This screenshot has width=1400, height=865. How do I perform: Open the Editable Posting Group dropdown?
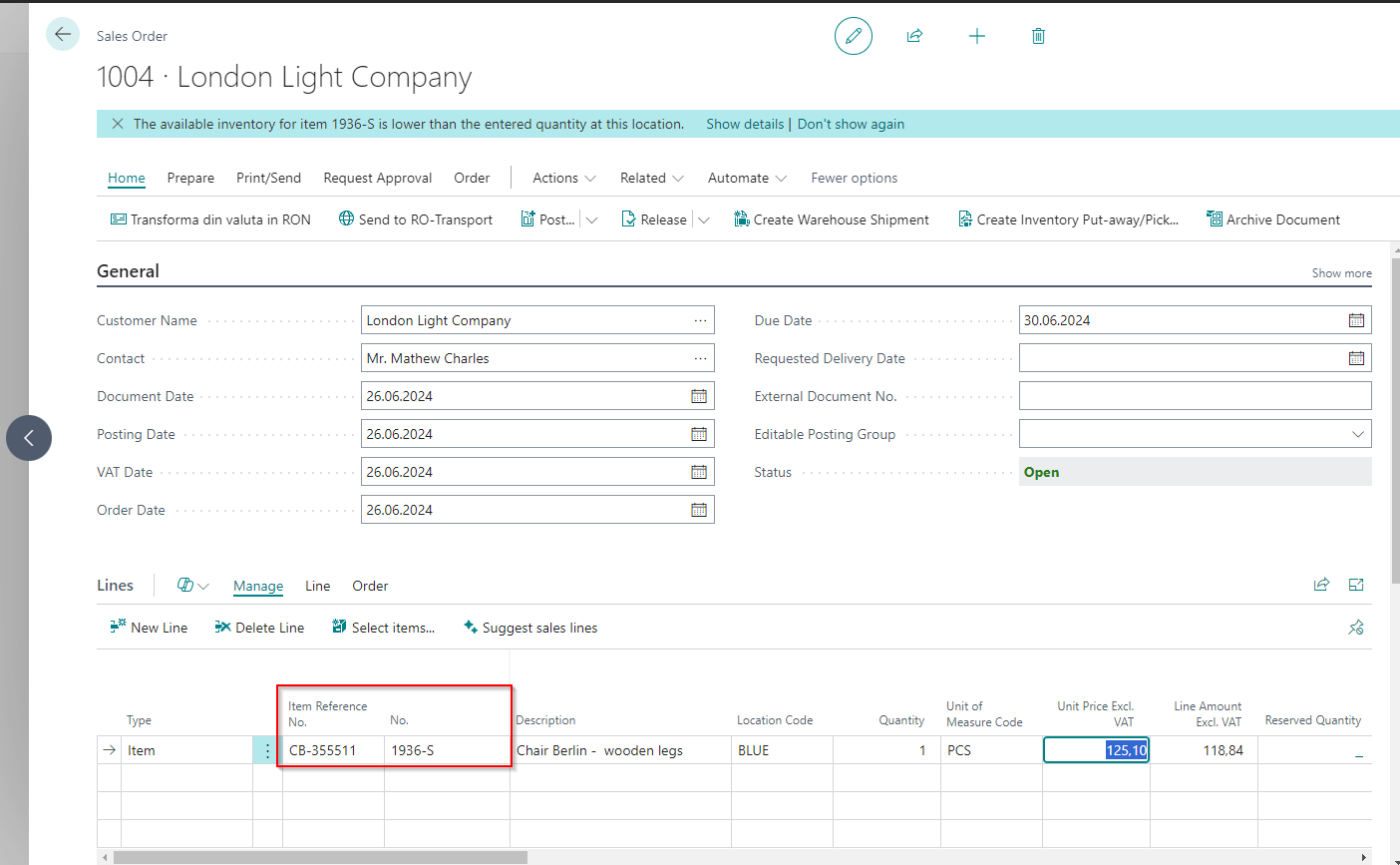[1357, 434]
